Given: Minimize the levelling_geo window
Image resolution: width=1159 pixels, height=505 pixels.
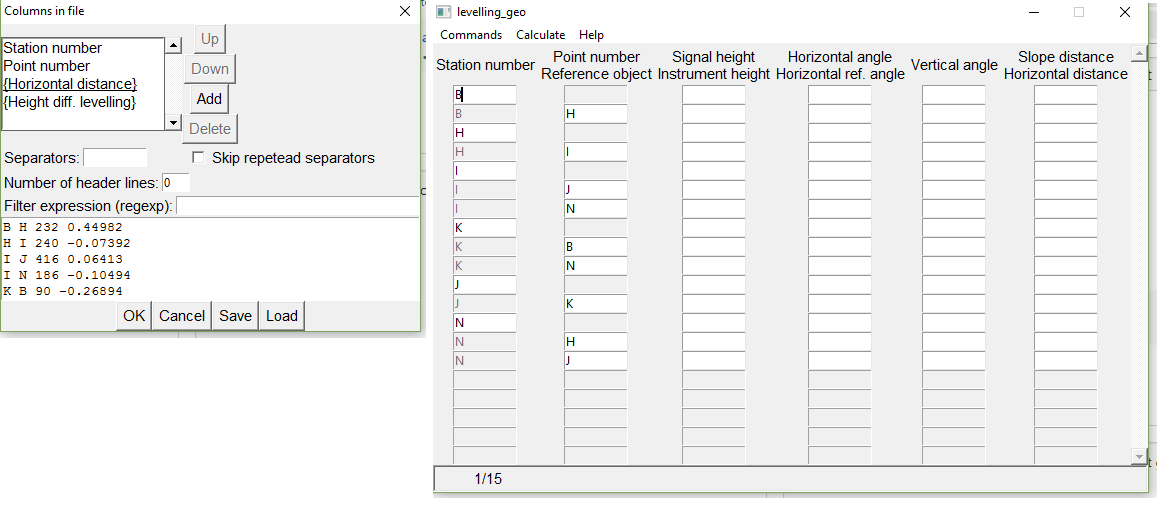Looking at the screenshot, I should (1033, 12).
